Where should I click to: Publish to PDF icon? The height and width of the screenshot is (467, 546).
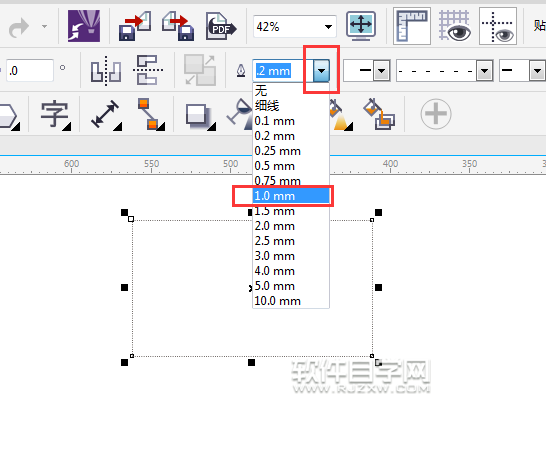coord(221,26)
